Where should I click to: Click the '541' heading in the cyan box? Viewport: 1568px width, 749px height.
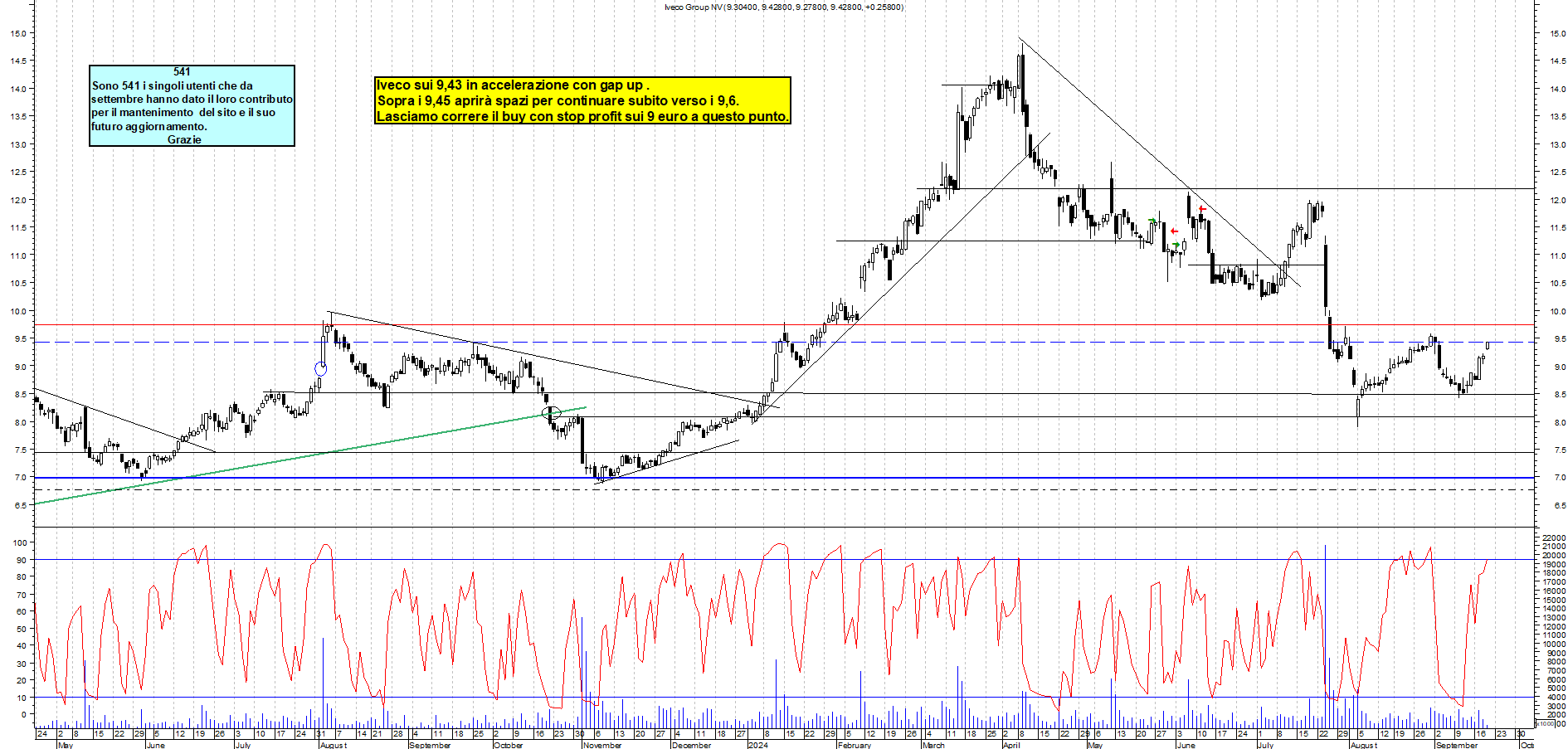click(x=183, y=72)
